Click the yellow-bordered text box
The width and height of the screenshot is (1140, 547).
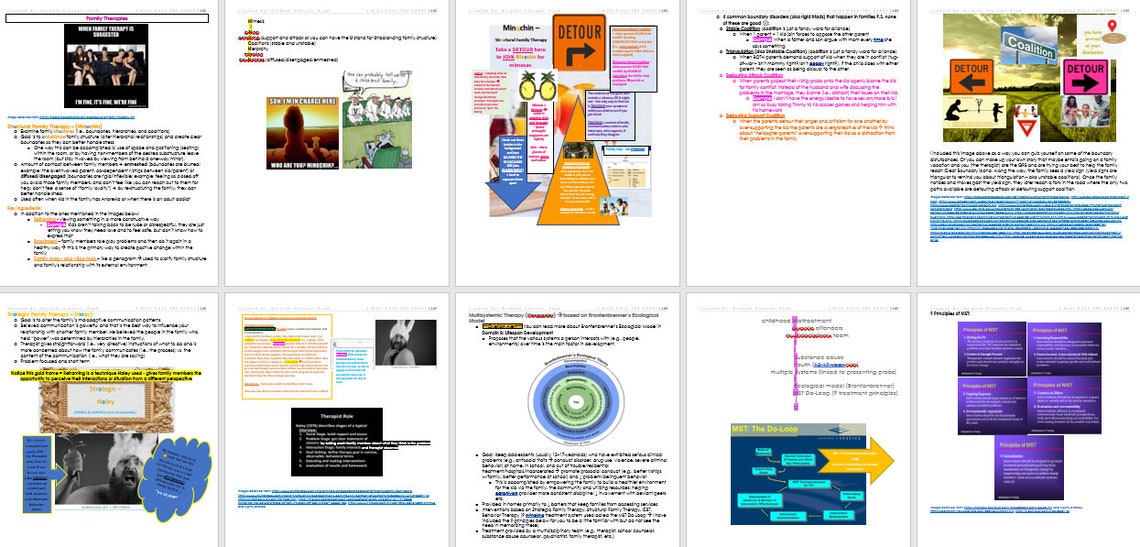pos(286,358)
